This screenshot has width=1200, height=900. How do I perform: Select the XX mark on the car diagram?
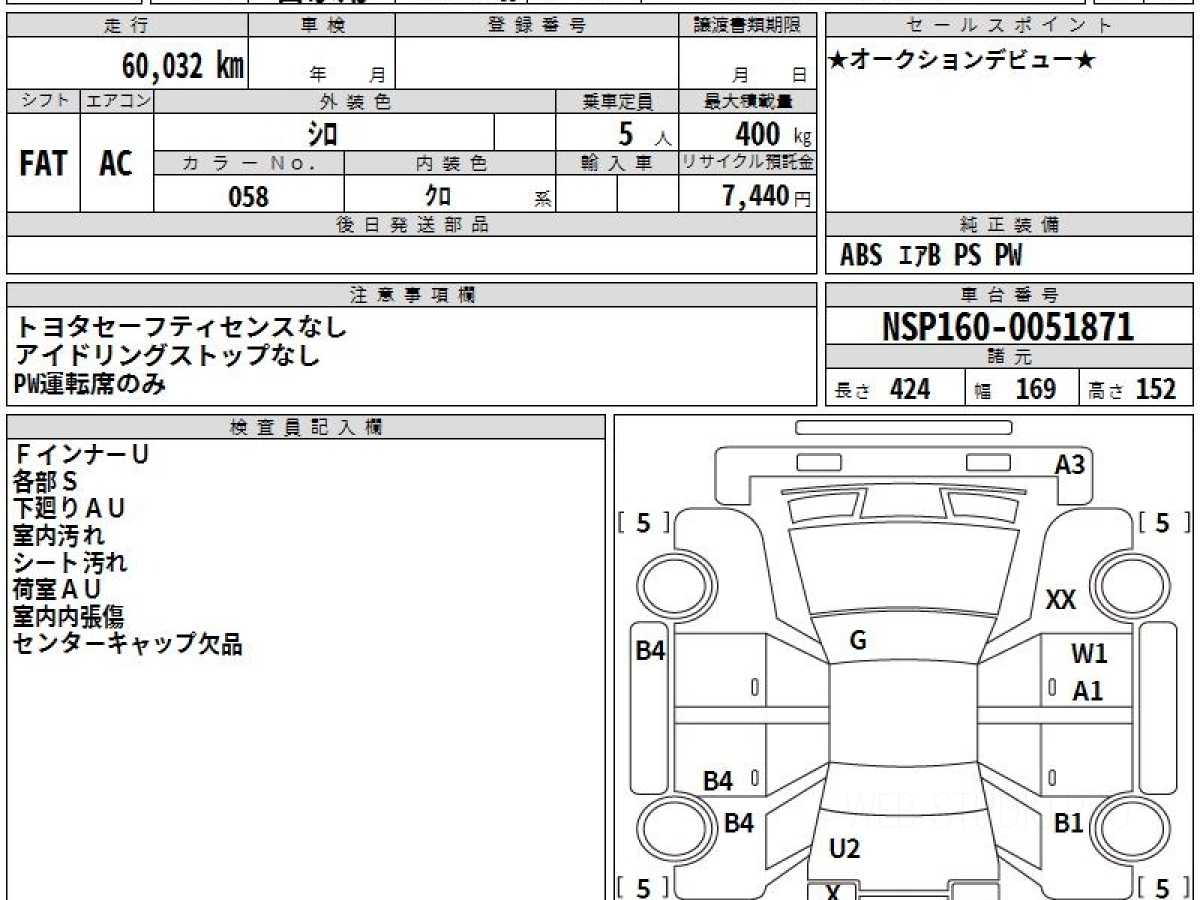[1060, 600]
